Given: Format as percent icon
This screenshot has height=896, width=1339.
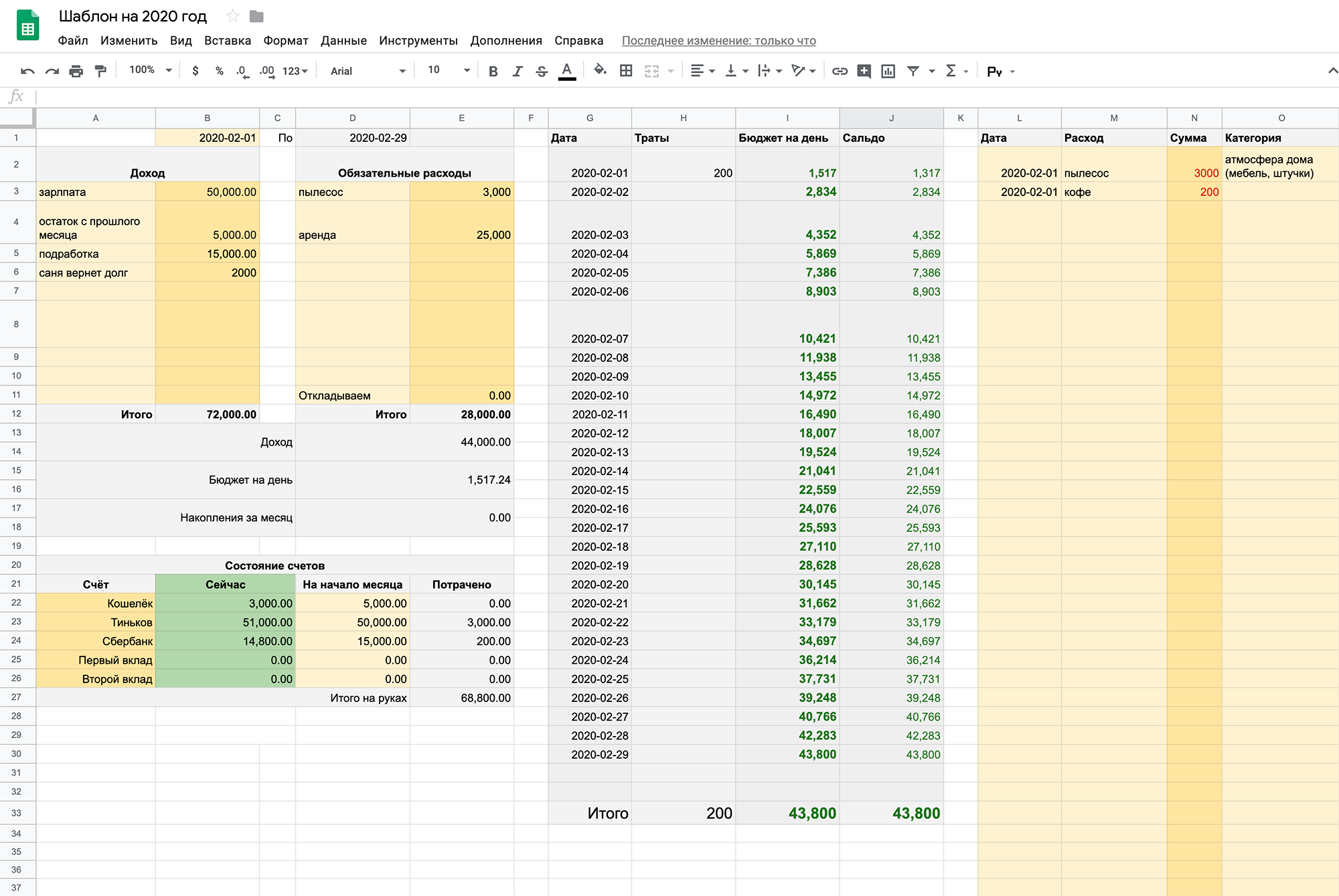Looking at the screenshot, I should [219, 71].
